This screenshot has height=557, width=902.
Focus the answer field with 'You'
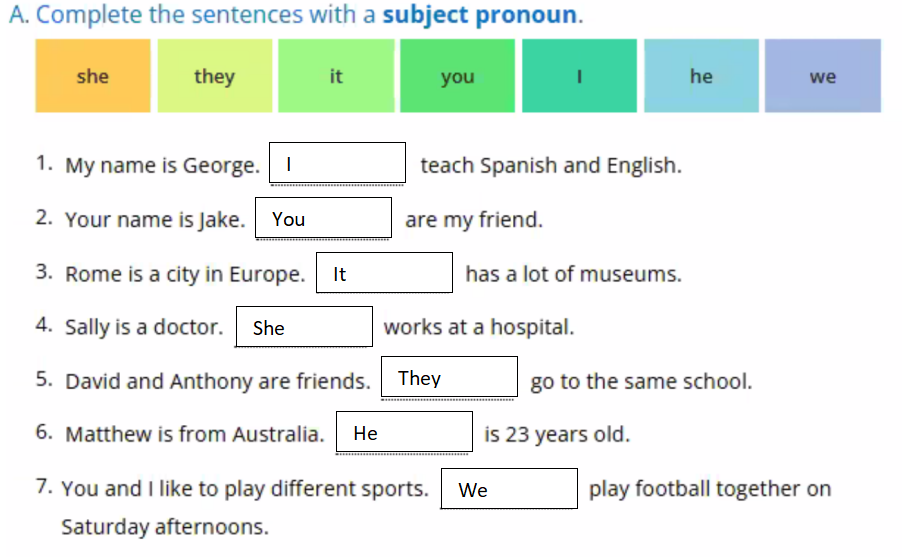(323, 219)
